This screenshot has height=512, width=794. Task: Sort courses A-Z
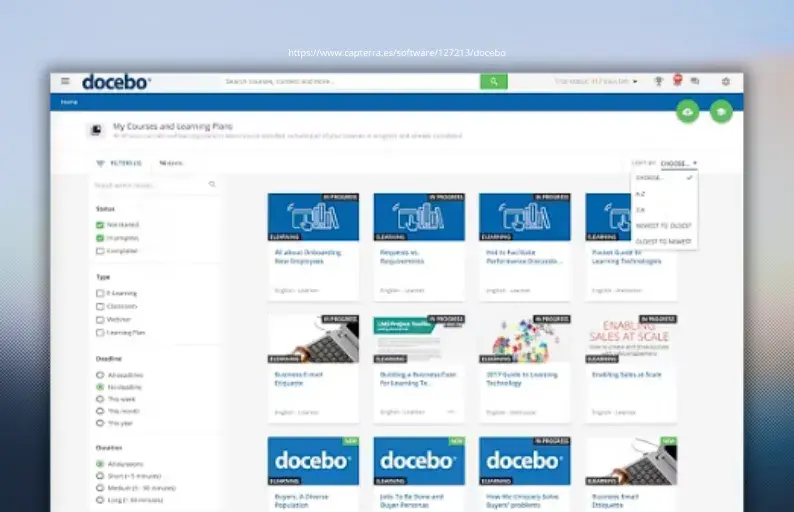point(664,194)
